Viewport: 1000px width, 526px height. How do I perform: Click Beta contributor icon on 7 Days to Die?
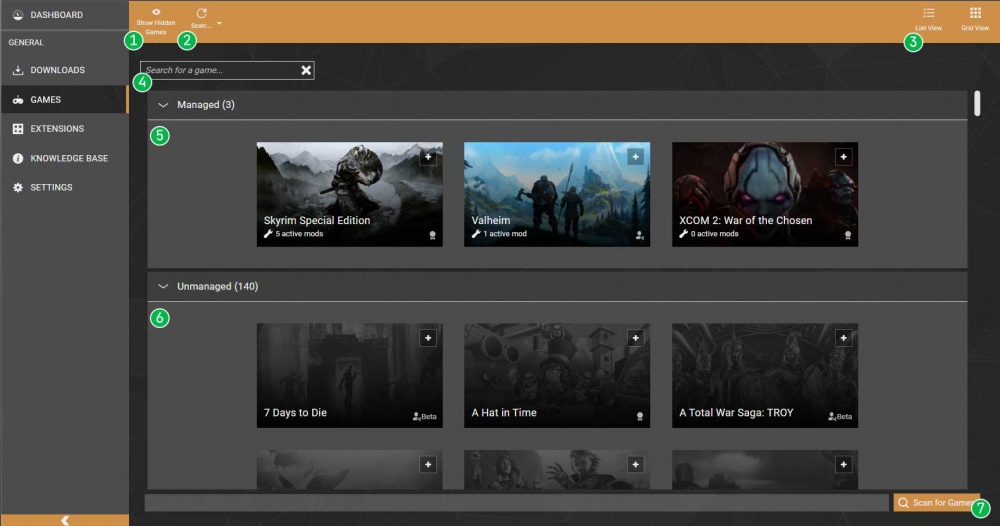point(424,416)
